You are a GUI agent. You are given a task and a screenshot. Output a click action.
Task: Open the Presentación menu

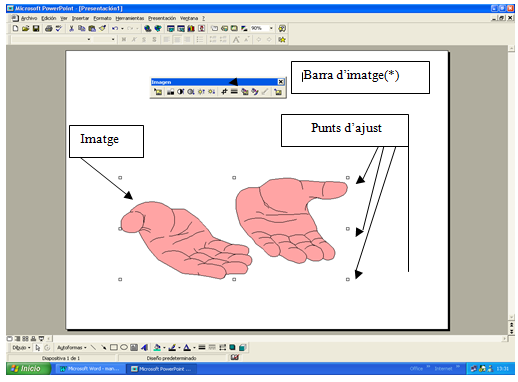coord(162,18)
